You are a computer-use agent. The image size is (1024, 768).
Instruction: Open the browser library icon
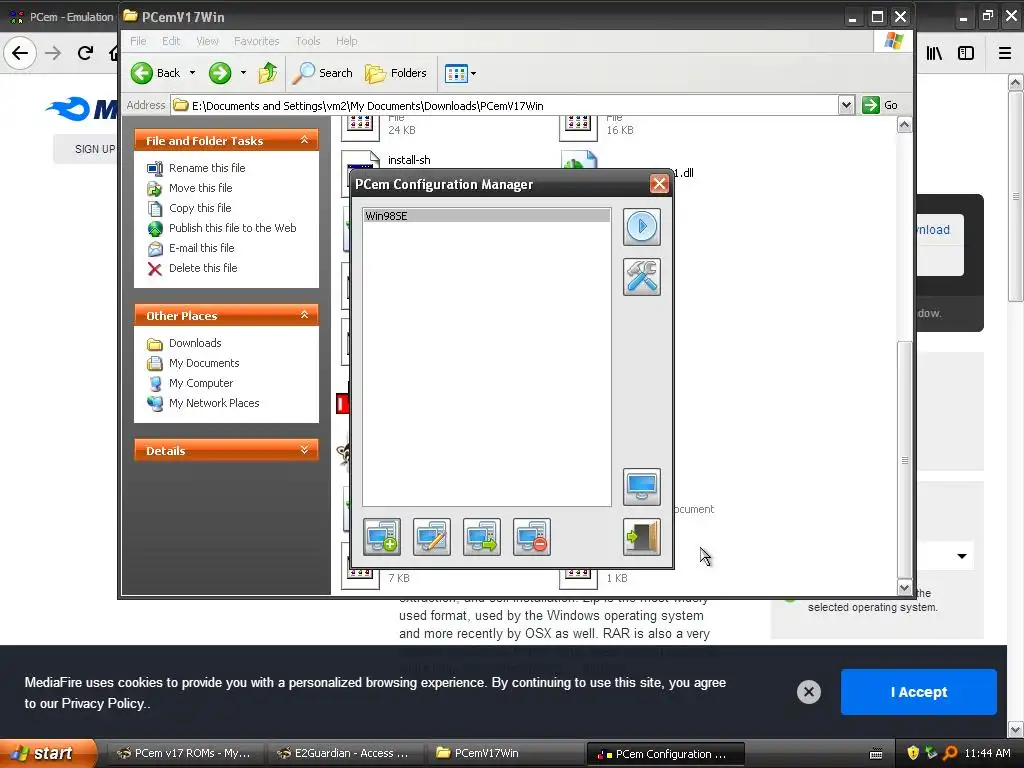(x=934, y=53)
